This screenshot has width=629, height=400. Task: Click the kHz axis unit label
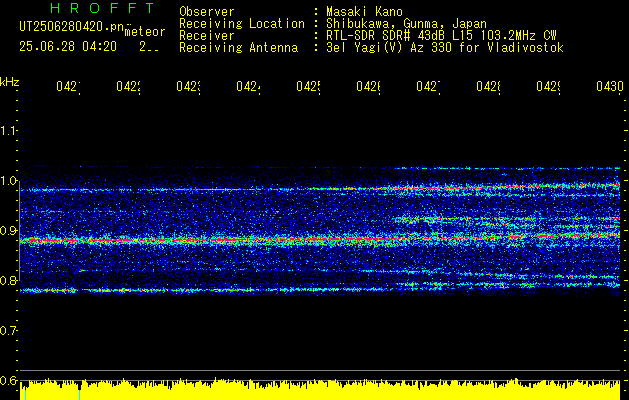pyautogui.click(x=9, y=82)
